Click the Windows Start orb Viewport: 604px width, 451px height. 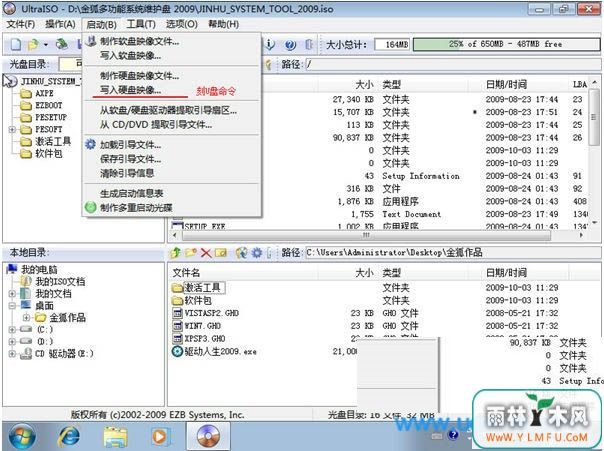tap(22, 437)
